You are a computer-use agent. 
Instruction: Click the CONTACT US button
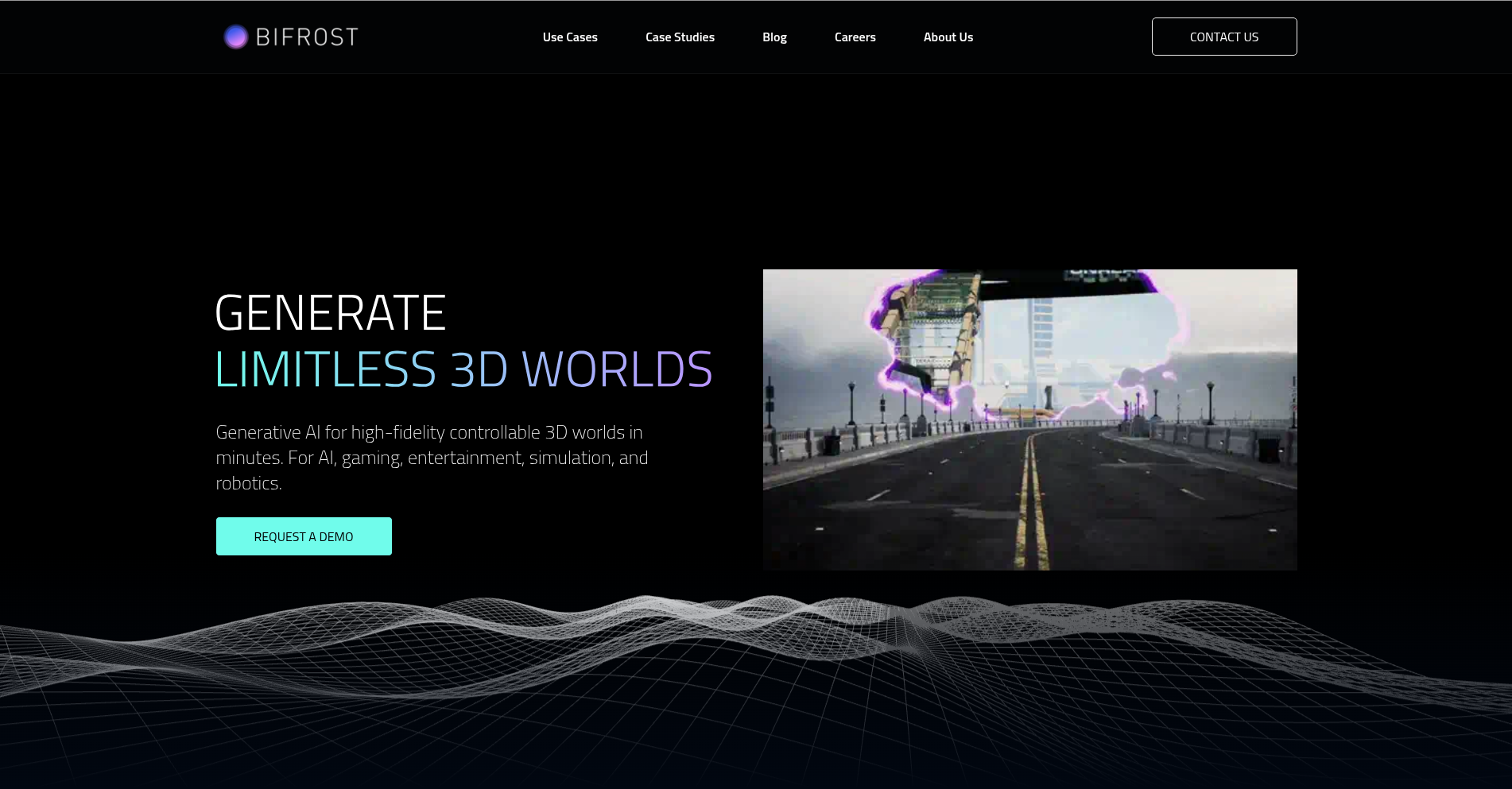1224,37
